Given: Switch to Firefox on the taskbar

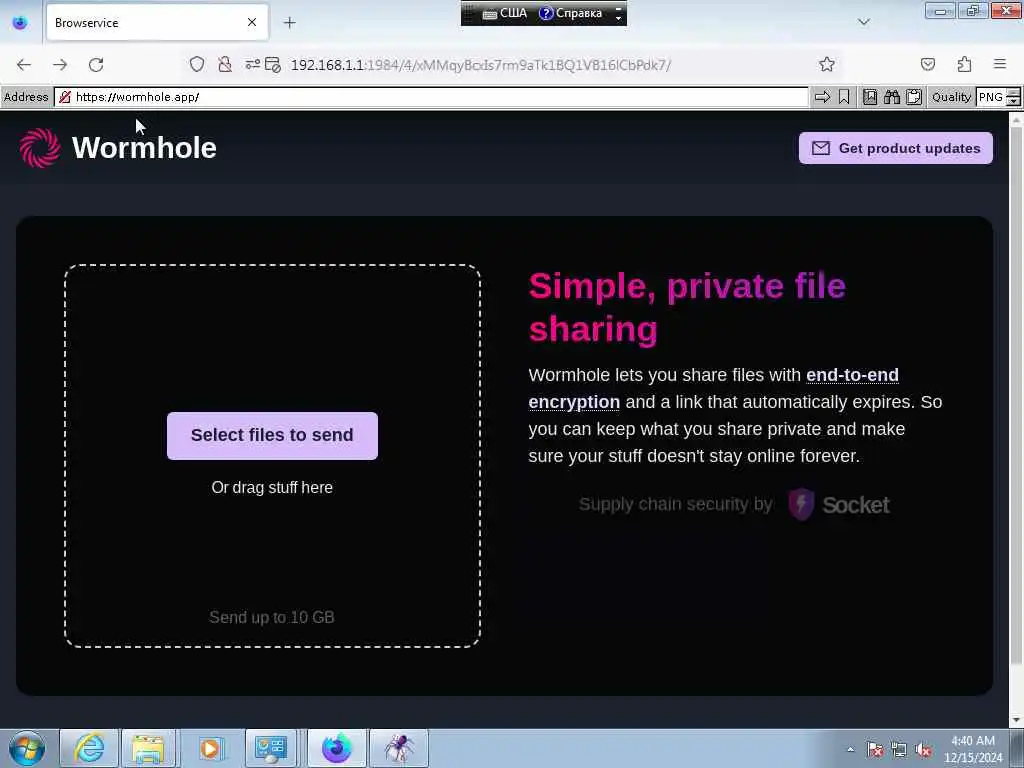Looking at the screenshot, I should (336, 748).
